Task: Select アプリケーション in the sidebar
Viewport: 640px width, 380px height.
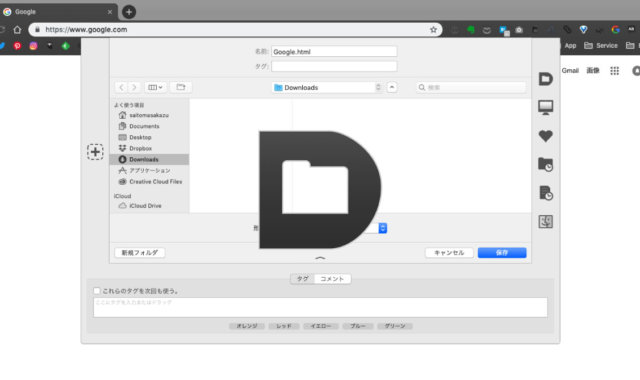Action: click(x=149, y=170)
